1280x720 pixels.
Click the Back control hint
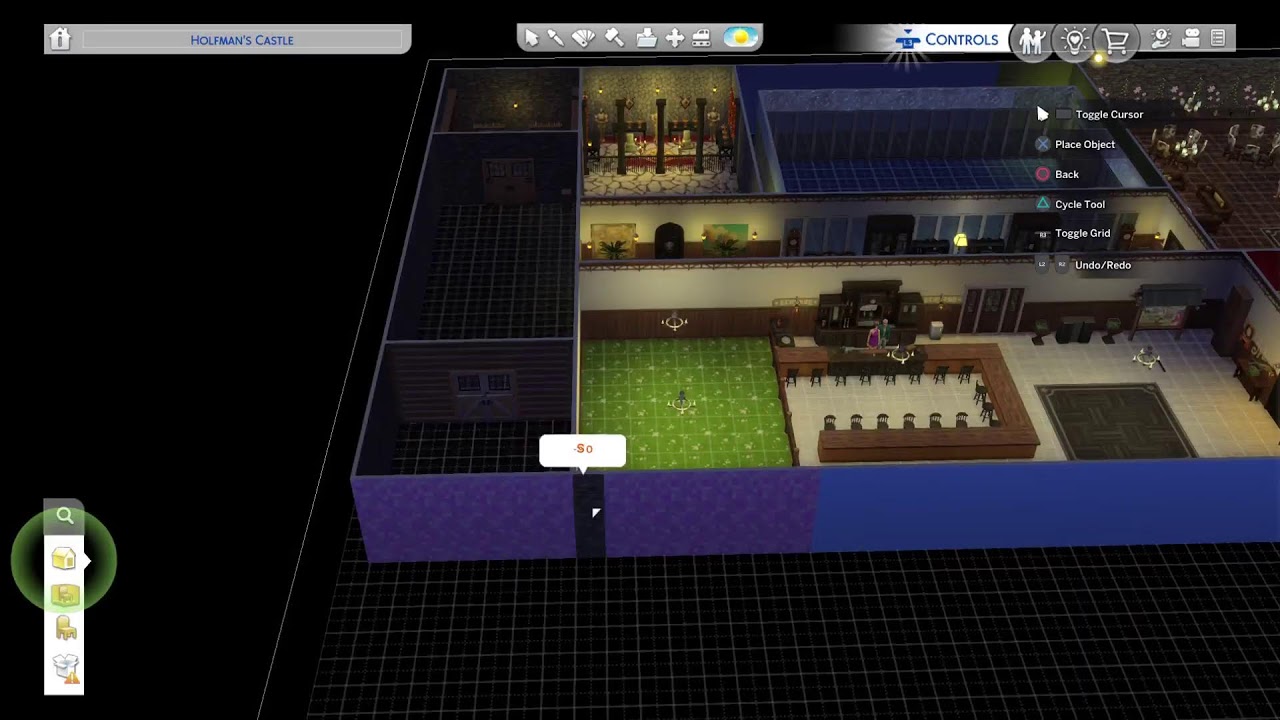coord(1057,174)
